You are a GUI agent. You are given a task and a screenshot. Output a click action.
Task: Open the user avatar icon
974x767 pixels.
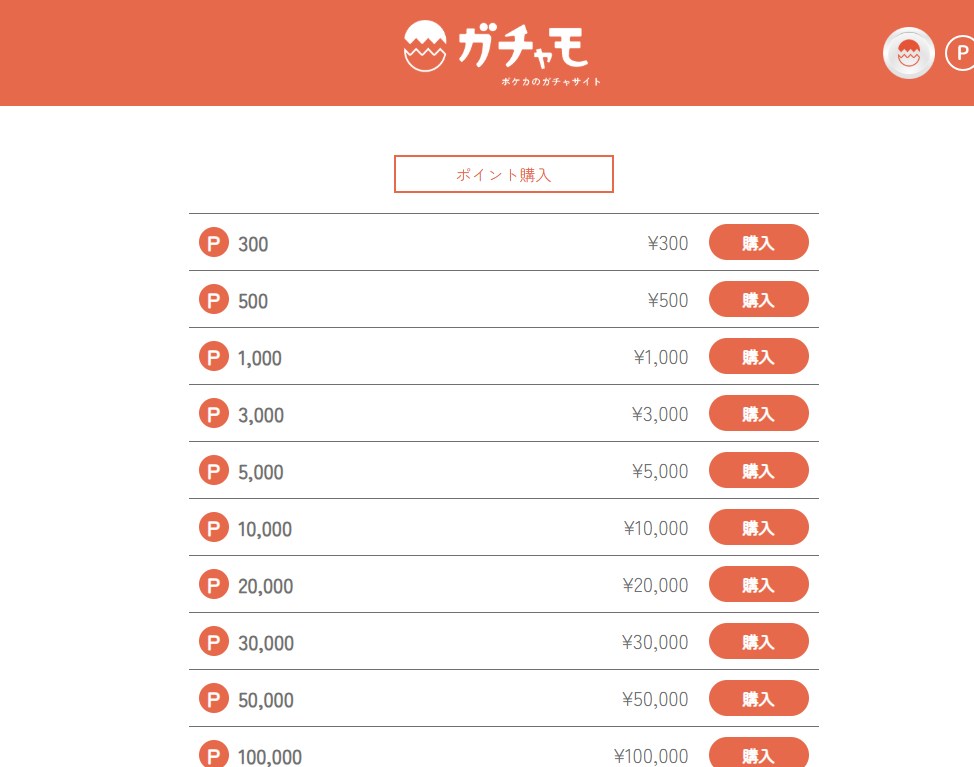[x=908, y=53]
